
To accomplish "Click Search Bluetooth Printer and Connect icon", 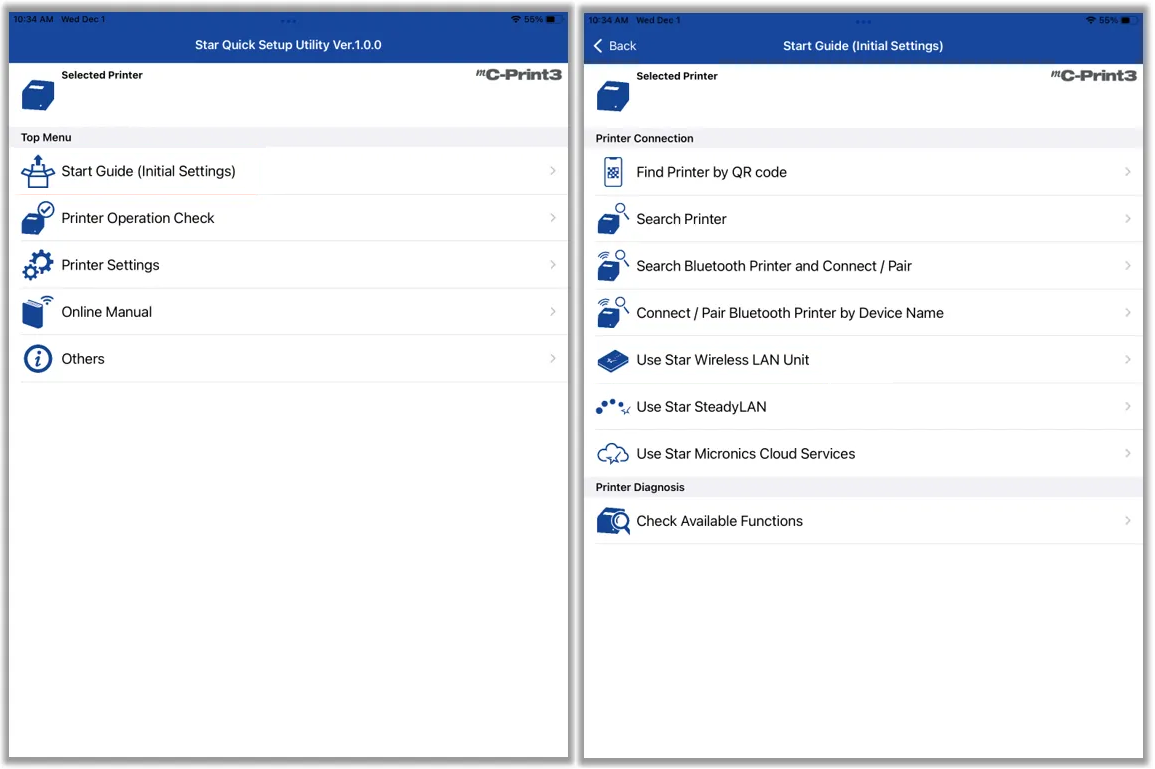I will point(613,266).
